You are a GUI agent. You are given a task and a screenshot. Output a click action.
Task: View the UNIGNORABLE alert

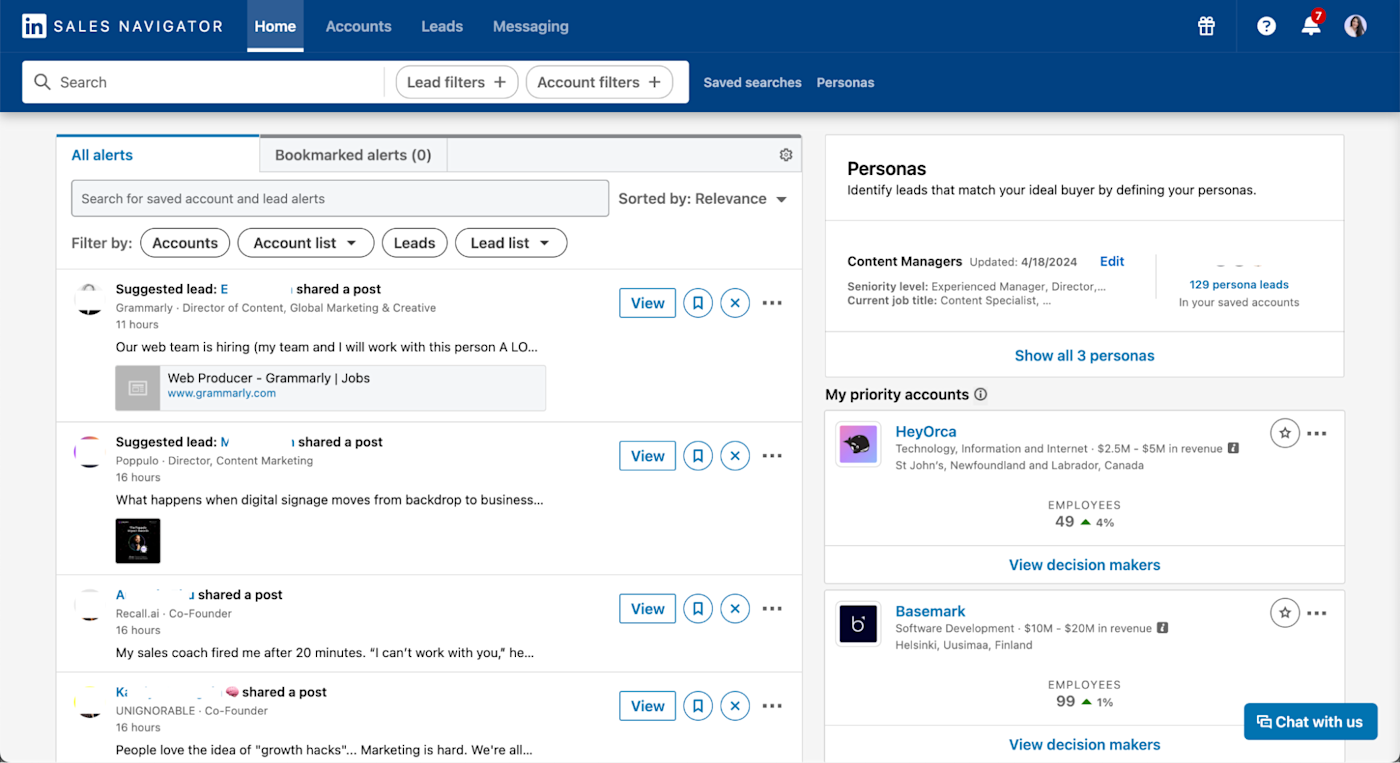point(647,706)
